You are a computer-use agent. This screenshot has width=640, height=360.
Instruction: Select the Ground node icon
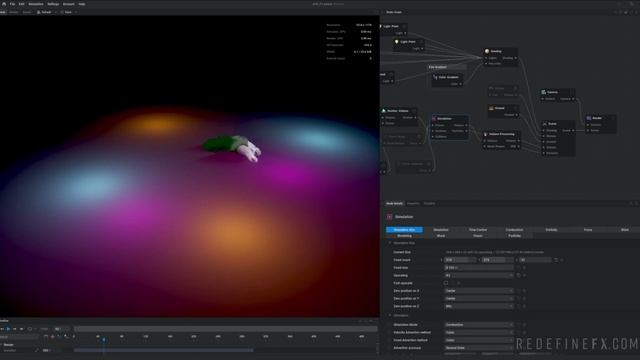click(491, 108)
